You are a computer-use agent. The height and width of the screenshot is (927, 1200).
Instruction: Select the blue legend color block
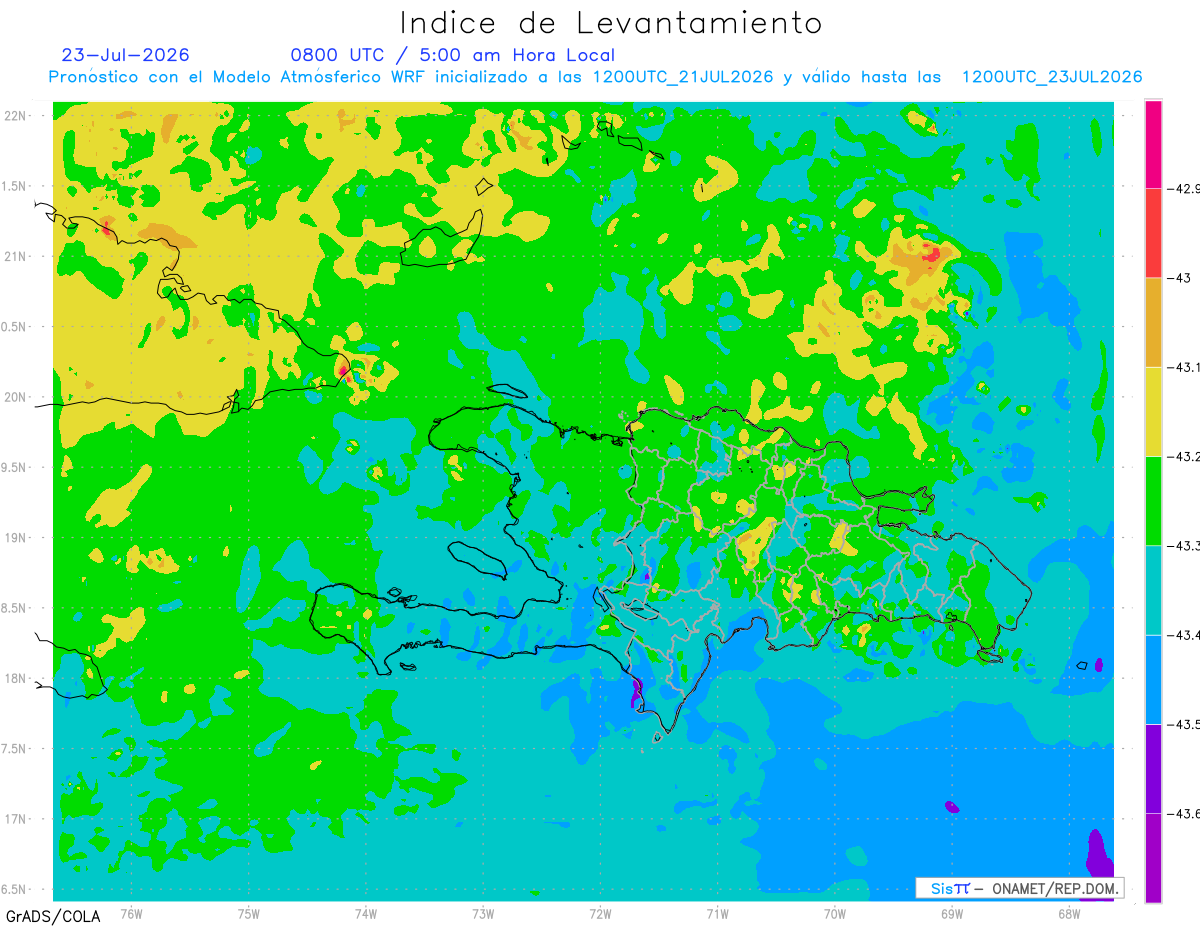(x=1153, y=679)
